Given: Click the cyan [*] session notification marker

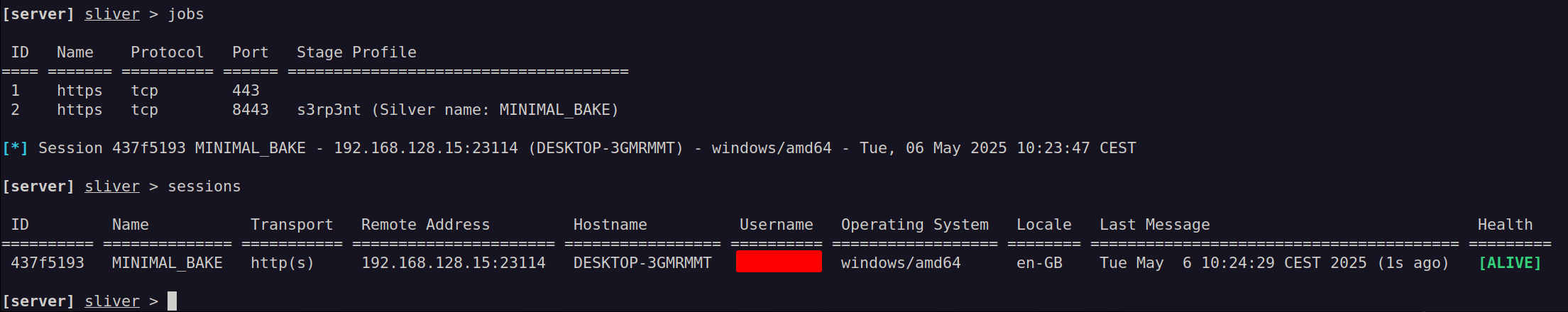Looking at the screenshot, I should (15, 148).
